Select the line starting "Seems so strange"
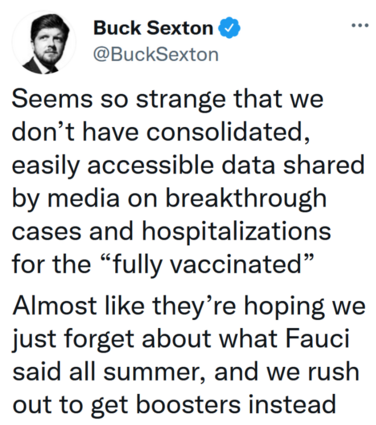 (167, 99)
